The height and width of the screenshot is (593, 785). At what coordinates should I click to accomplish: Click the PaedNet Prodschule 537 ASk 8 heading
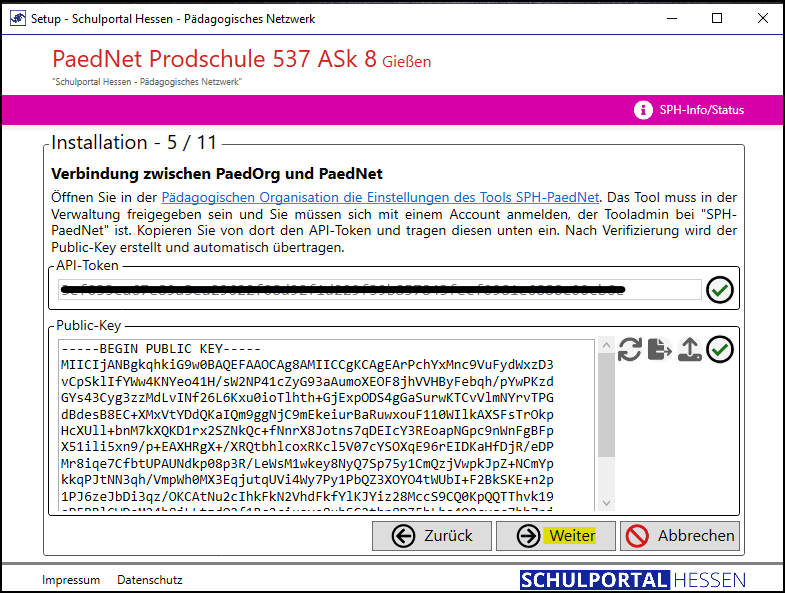point(214,59)
